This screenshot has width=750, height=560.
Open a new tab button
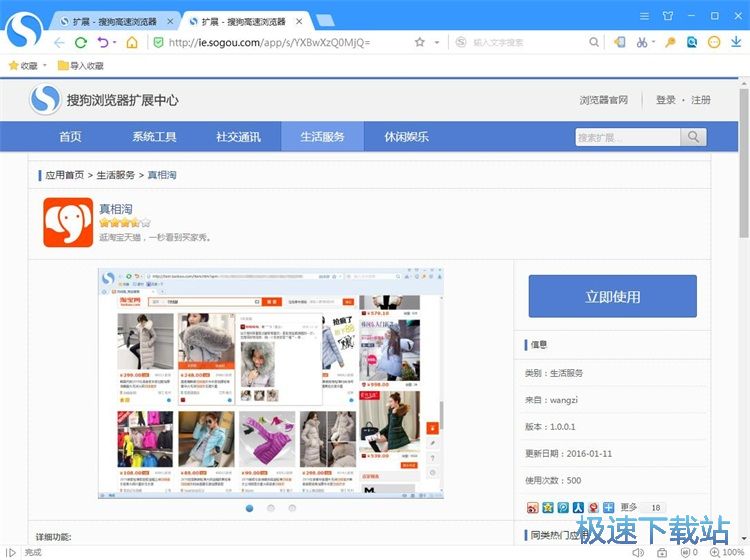(x=325, y=21)
